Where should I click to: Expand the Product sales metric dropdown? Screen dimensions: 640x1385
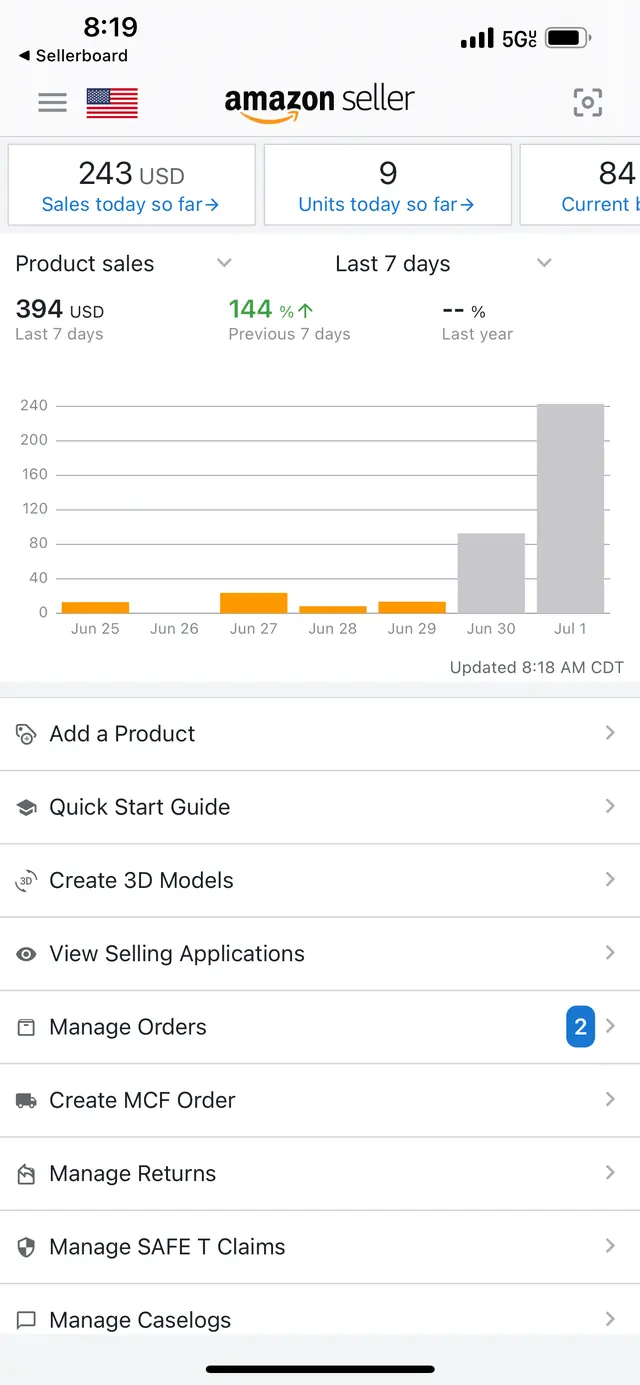(224, 263)
